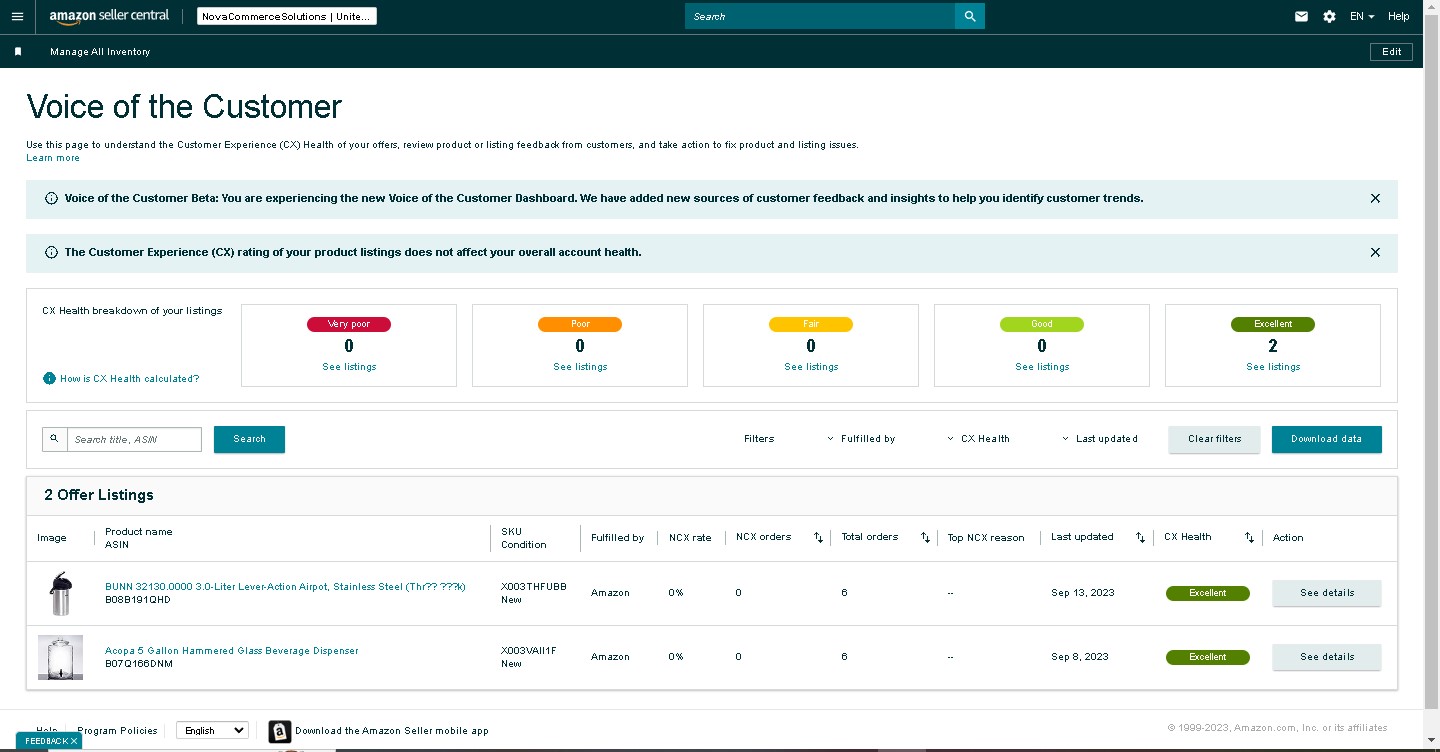Open Help in the top header

(1399, 16)
